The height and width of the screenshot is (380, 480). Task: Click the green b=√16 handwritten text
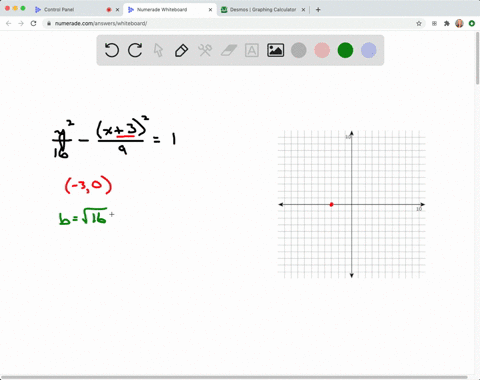[83, 216]
